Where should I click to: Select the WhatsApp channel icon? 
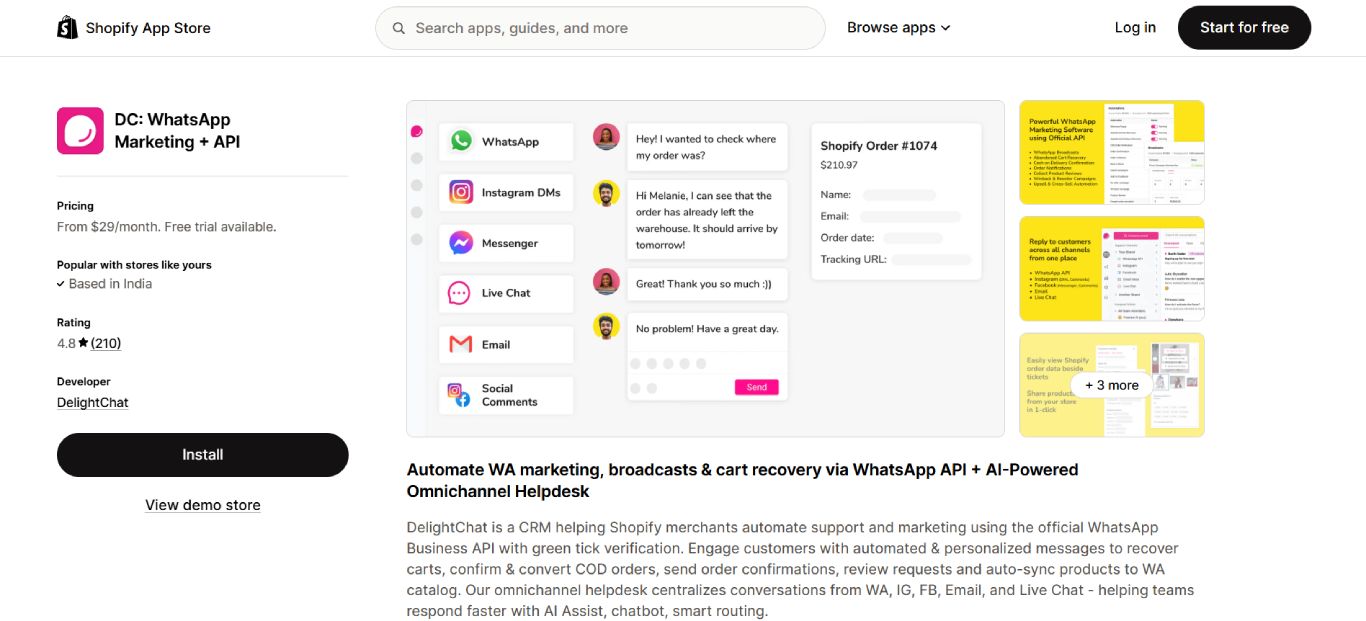pos(461,141)
